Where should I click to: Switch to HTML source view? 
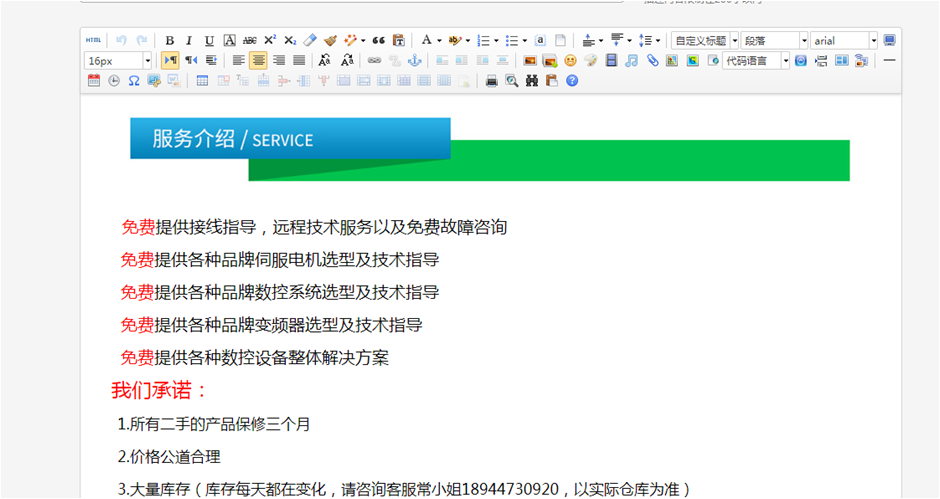pyautogui.click(x=93, y=40)
